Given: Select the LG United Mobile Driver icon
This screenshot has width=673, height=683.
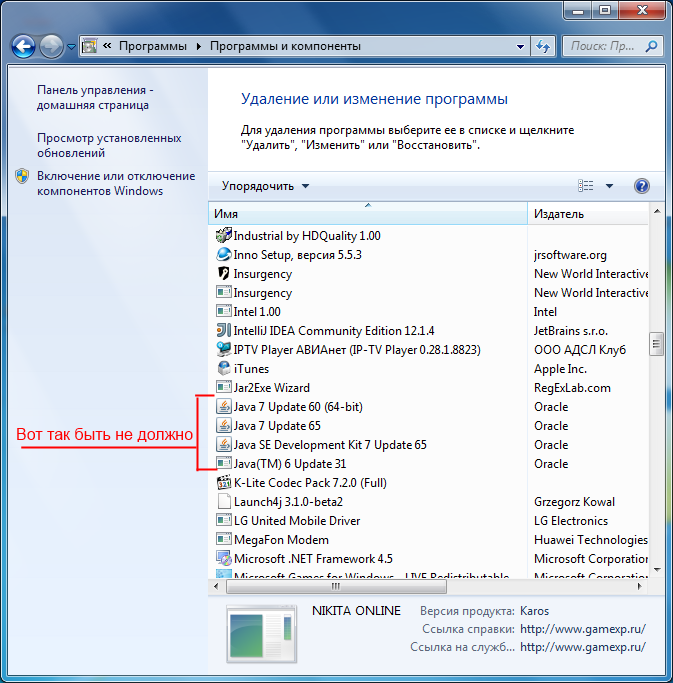Looking at the screenshot, I should (x=223, y=521).
